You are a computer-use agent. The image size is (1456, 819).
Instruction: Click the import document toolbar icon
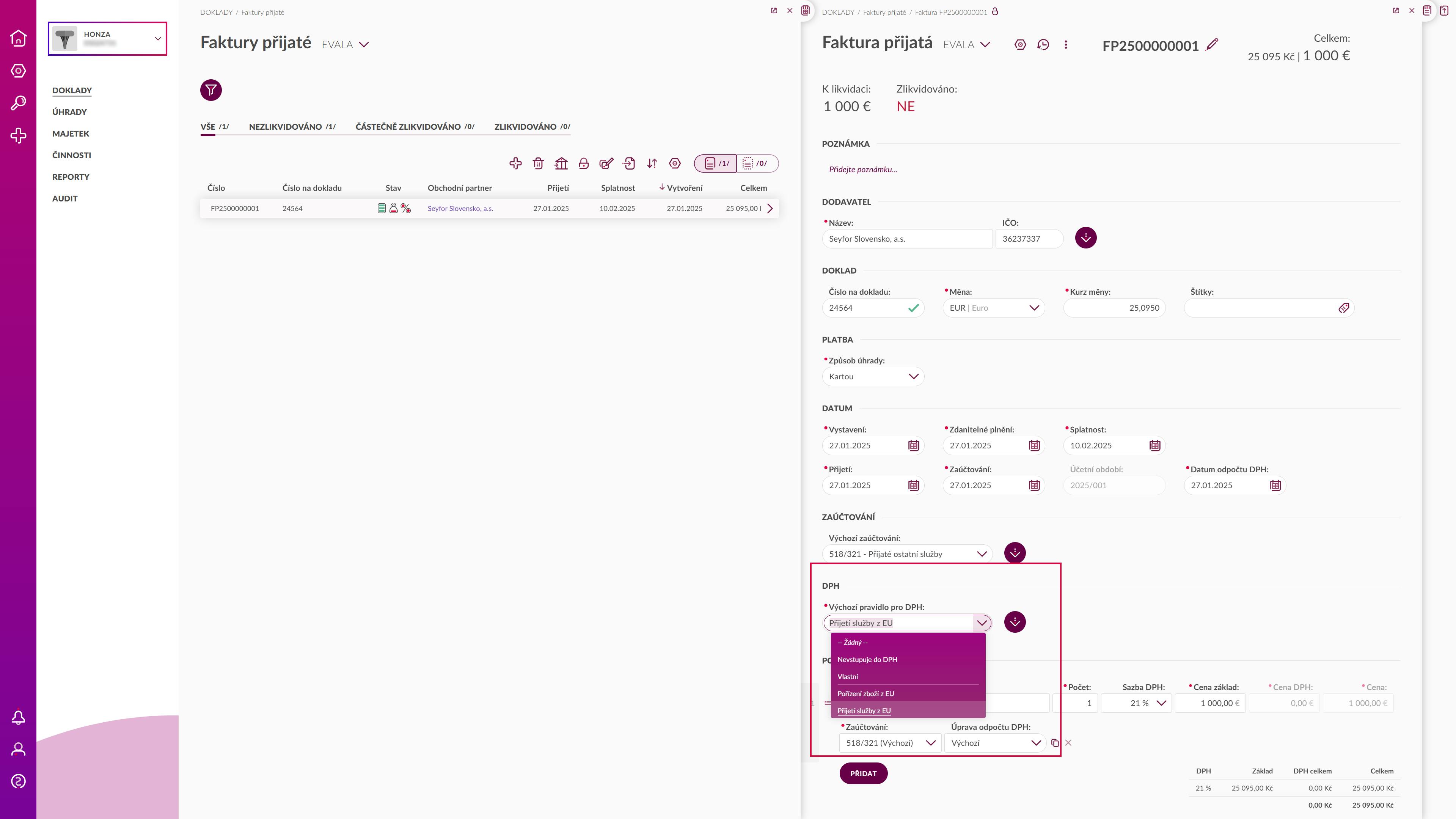point(629,163)
